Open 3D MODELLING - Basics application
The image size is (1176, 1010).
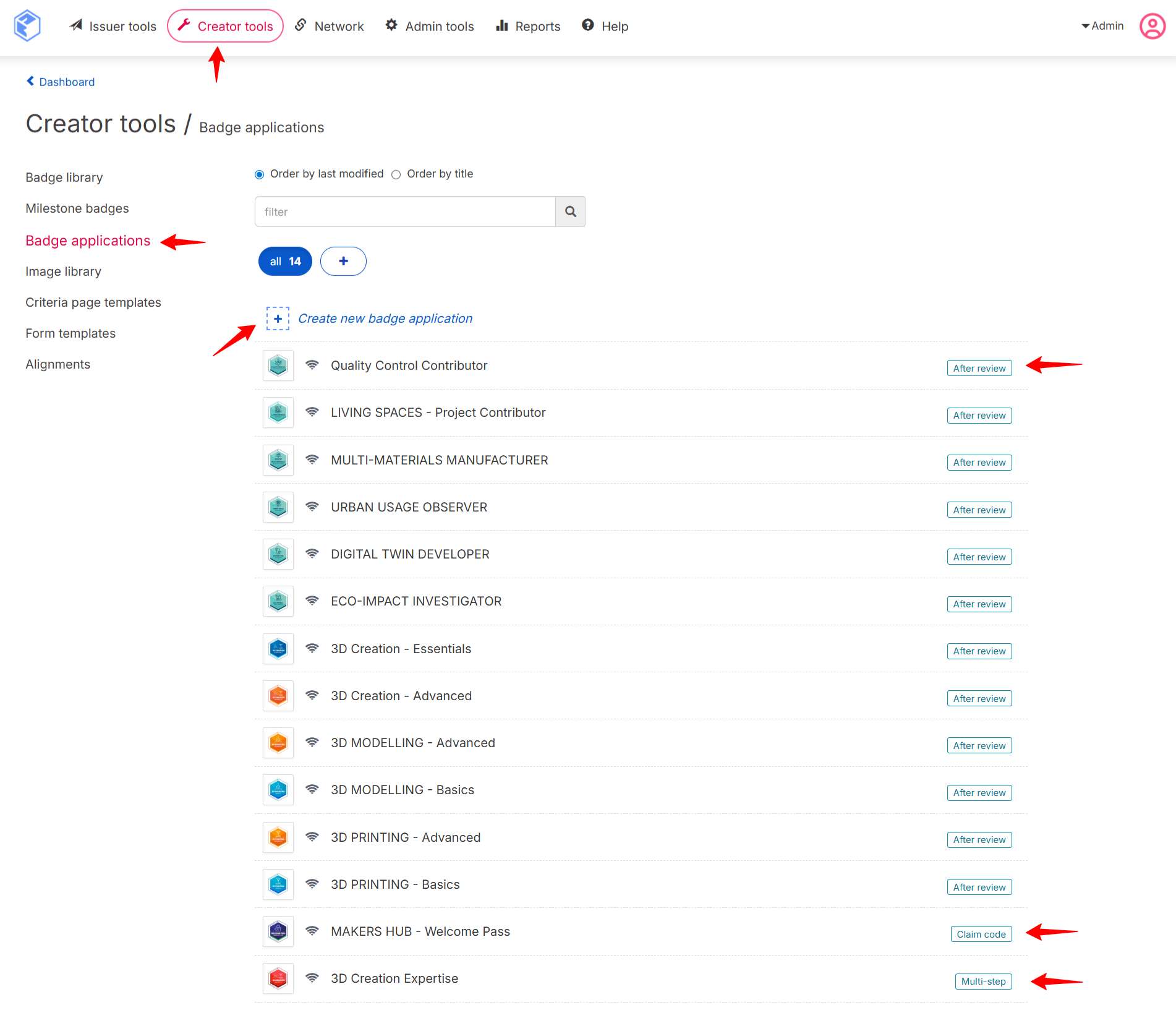(x=403, y=790)
